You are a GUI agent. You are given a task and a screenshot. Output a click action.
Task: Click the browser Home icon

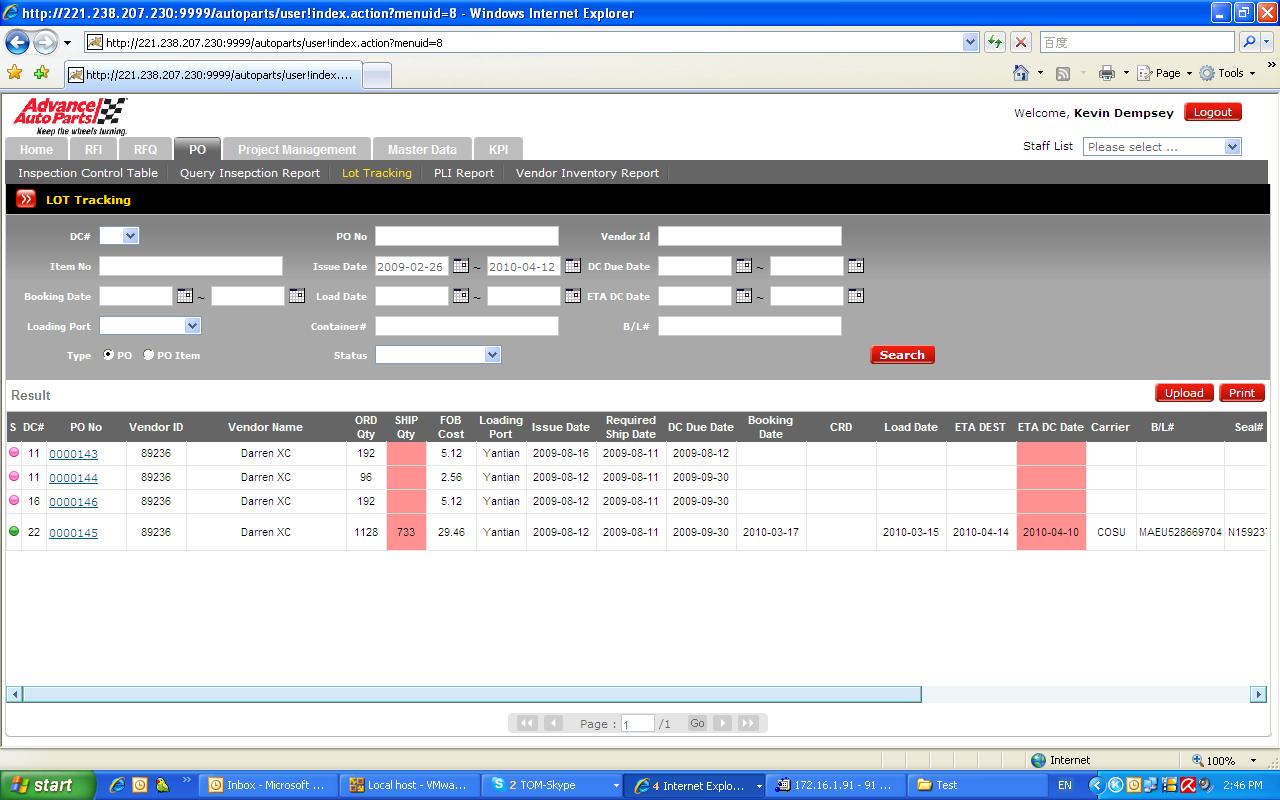click(x=1021, y=73)
